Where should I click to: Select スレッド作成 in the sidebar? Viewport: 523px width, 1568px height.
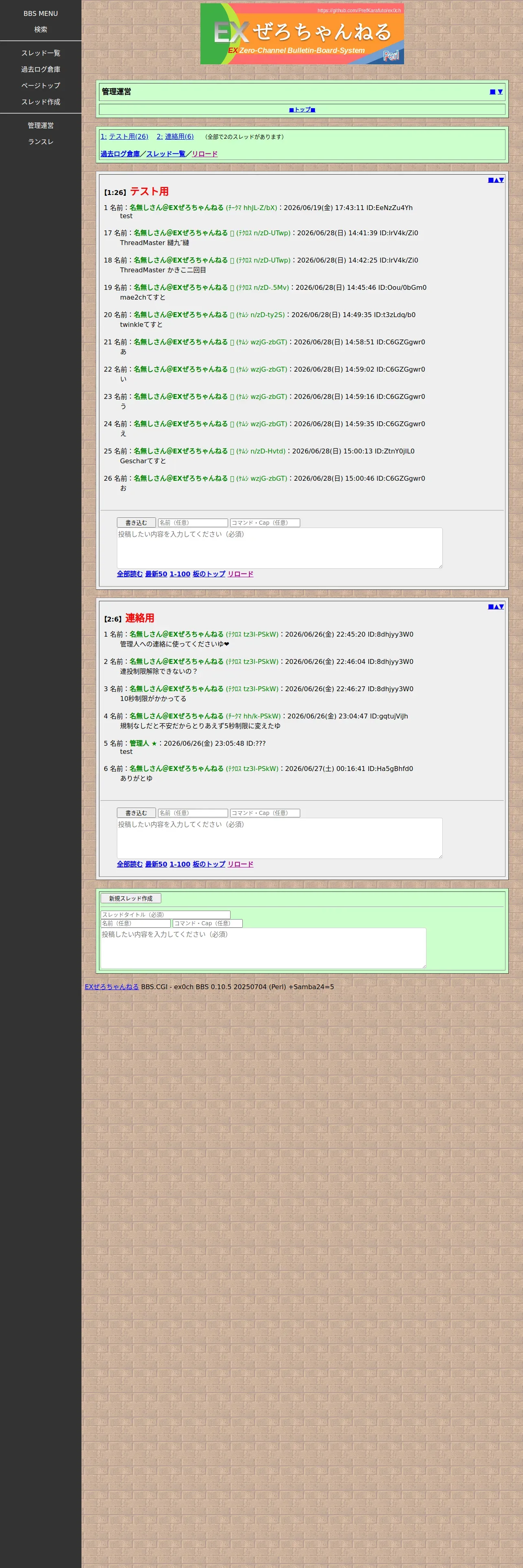[x=41, y=102]
